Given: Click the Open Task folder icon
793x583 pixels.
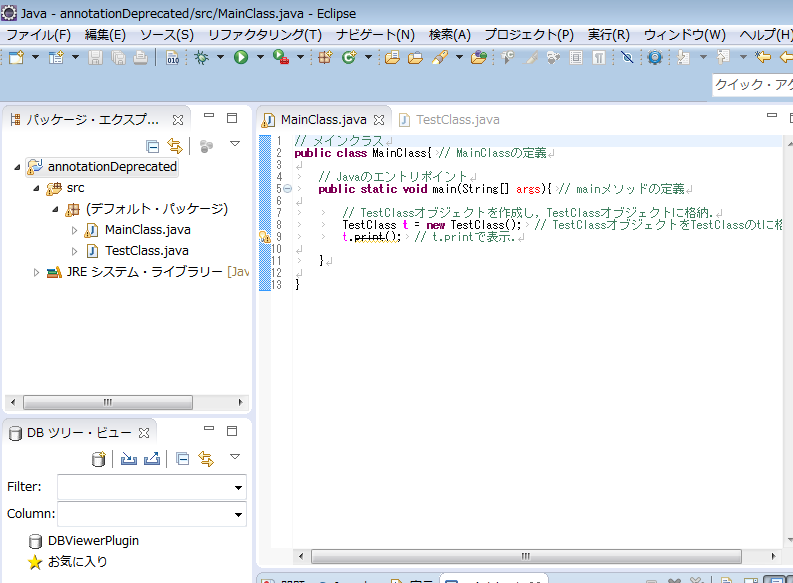Looking at the screenshot, I should (415, 58).
